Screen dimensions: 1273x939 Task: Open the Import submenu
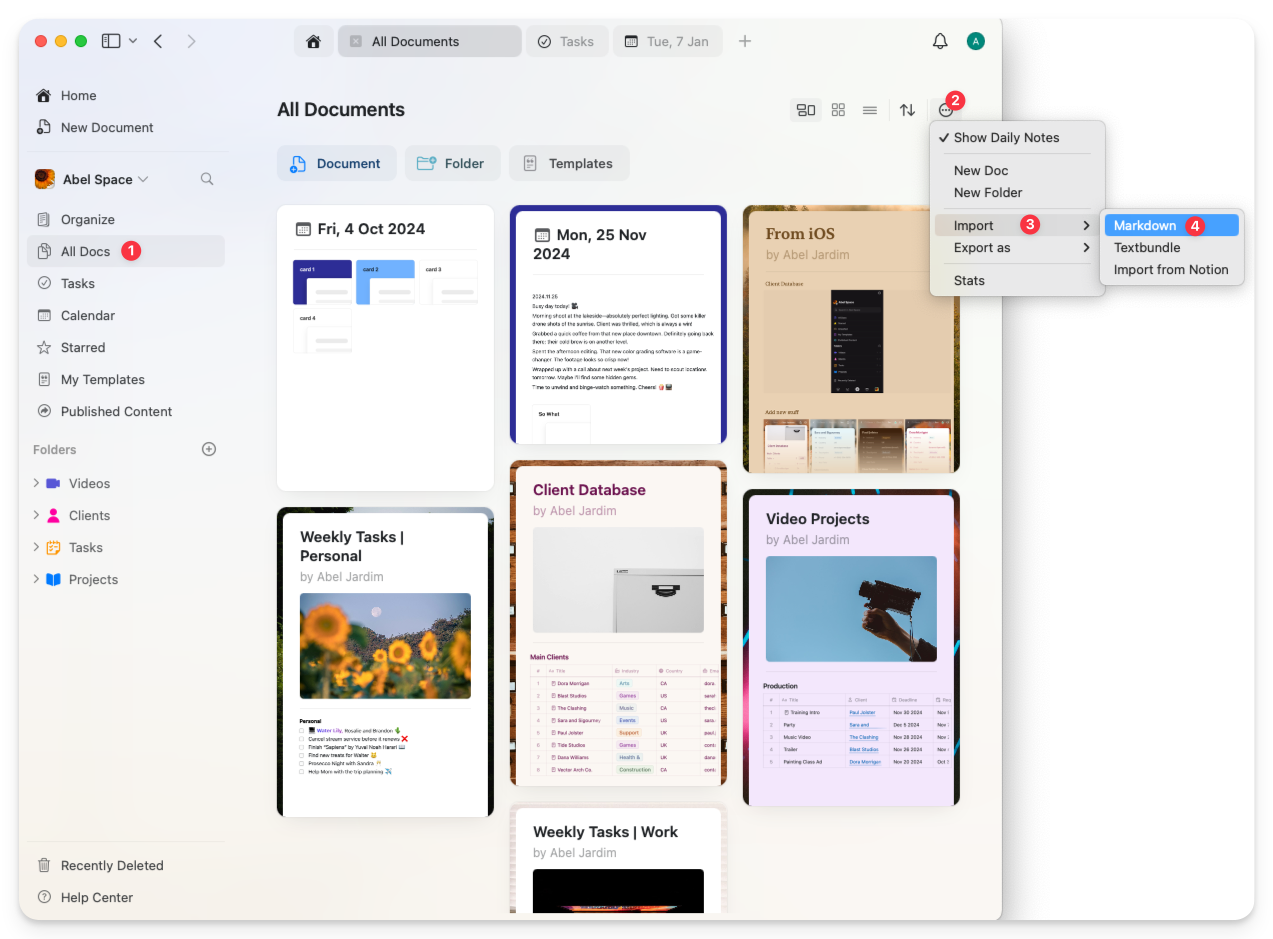pos(1017,226)
